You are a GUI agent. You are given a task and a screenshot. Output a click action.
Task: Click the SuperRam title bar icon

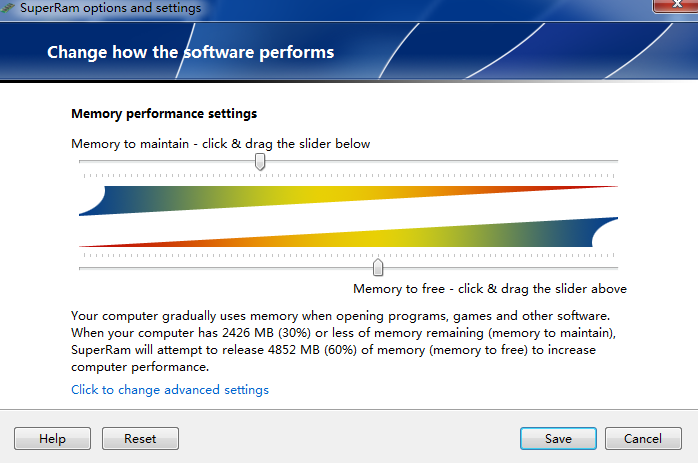8,8
